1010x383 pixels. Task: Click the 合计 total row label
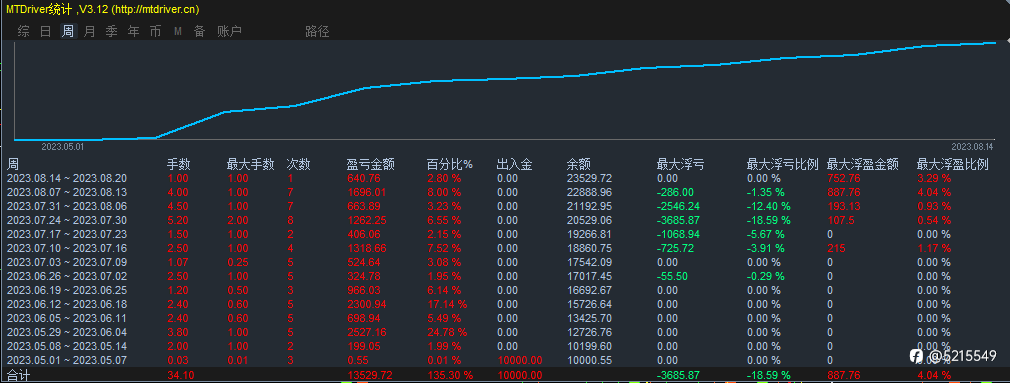[x=18, y=375]
